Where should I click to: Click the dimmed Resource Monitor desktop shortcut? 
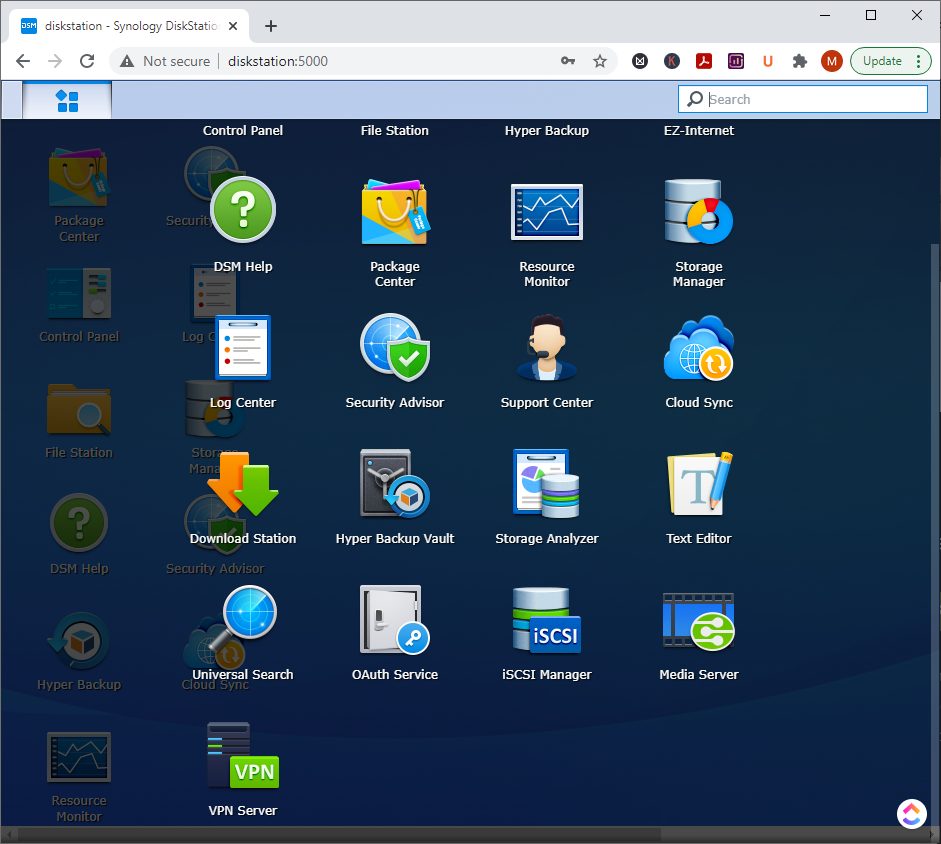(x=79, y=776)
